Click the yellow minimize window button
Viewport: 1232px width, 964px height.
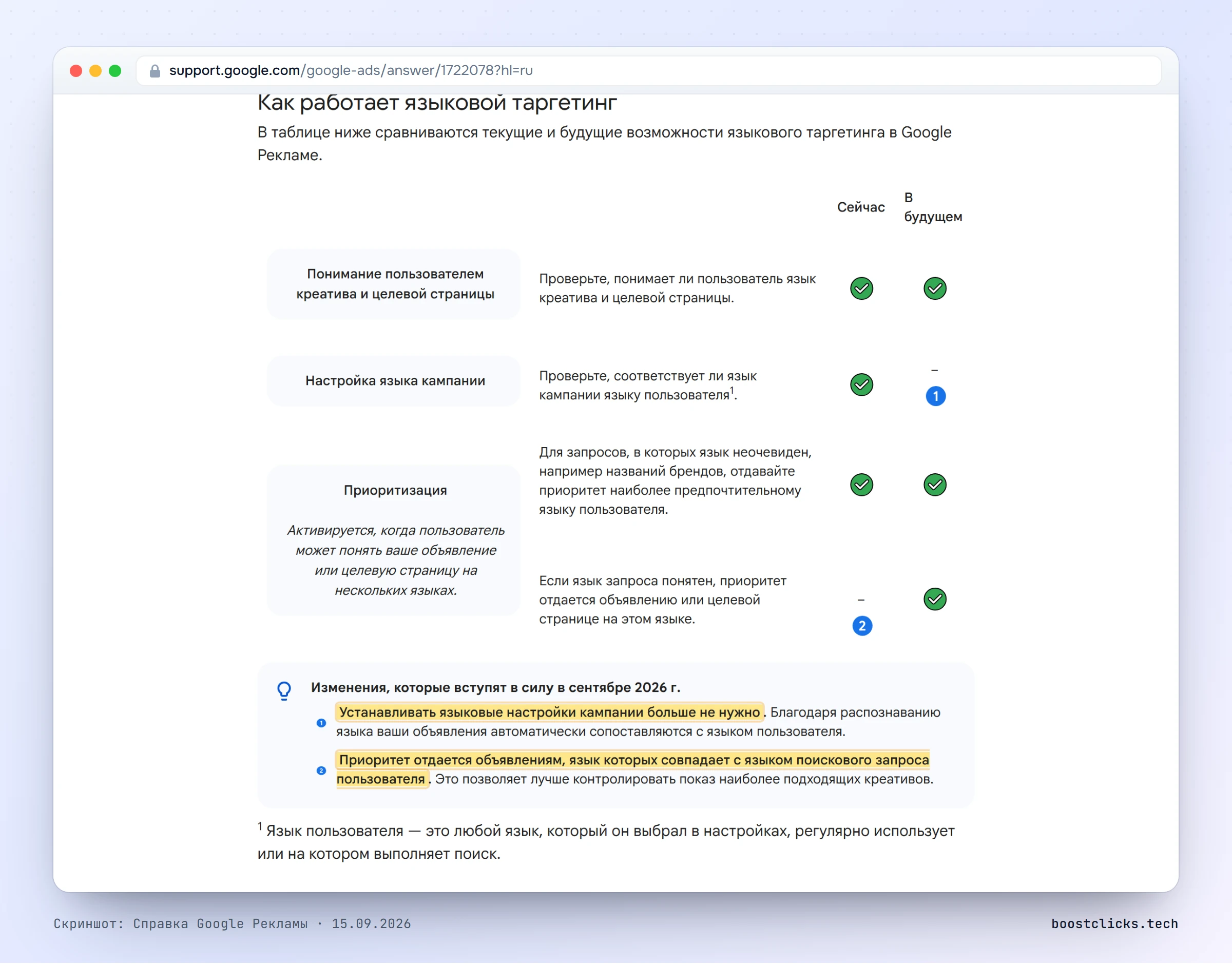coord(95,70)
